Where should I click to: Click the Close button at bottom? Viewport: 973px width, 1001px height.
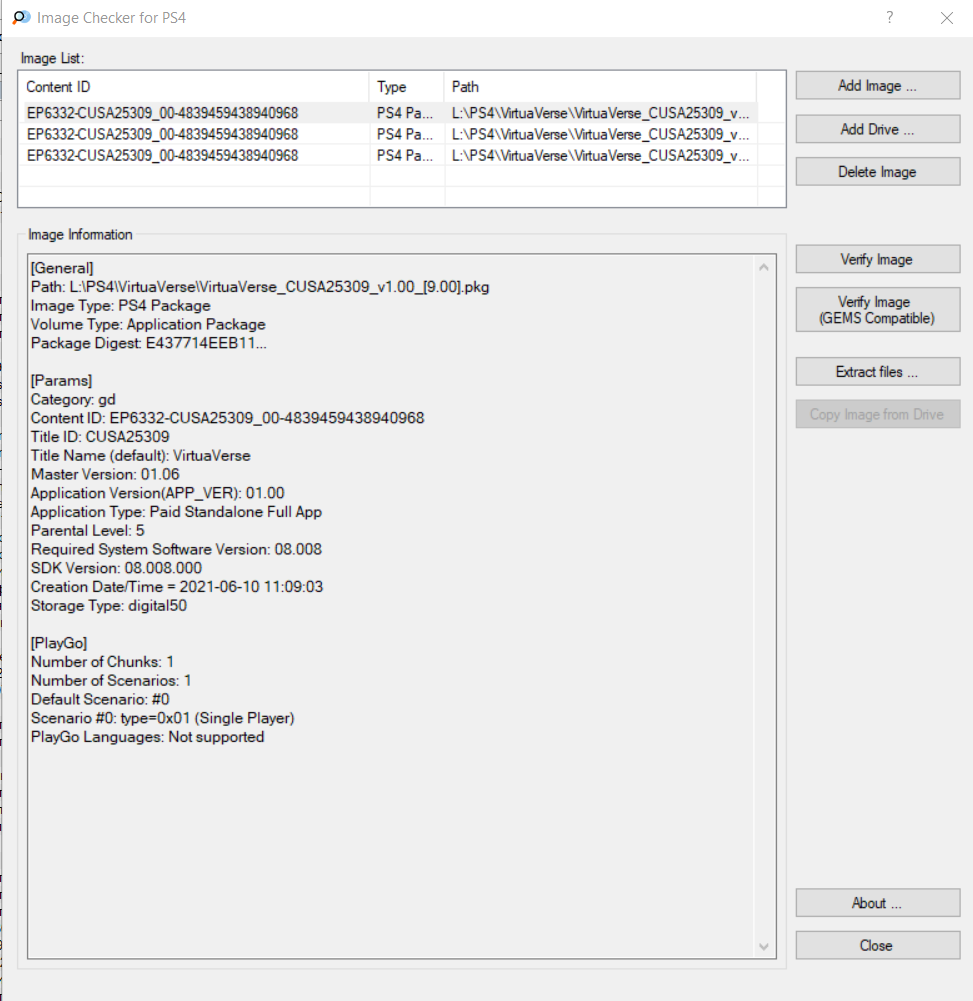878,945
